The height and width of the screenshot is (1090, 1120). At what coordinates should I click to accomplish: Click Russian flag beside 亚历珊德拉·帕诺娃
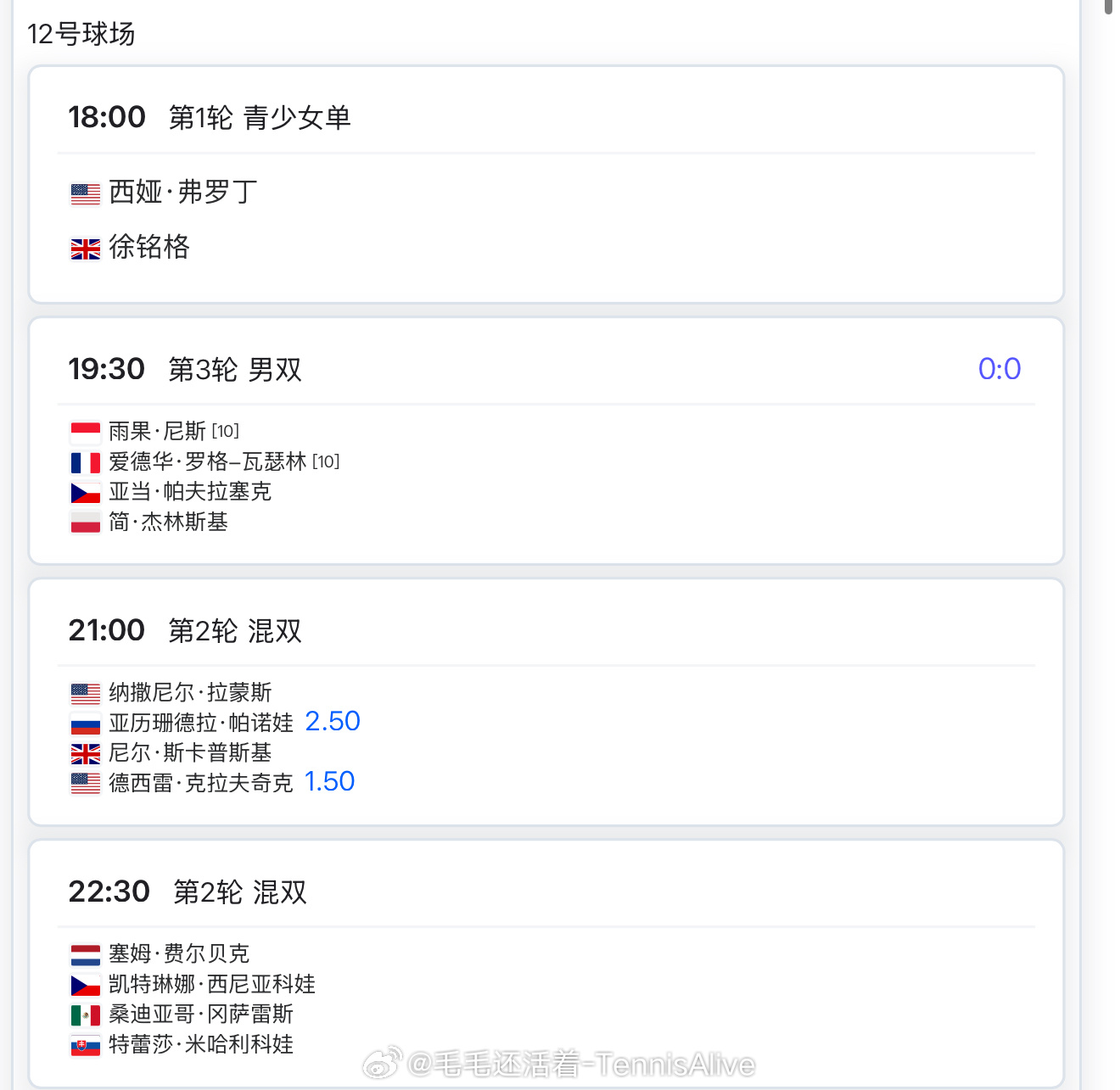86,724
